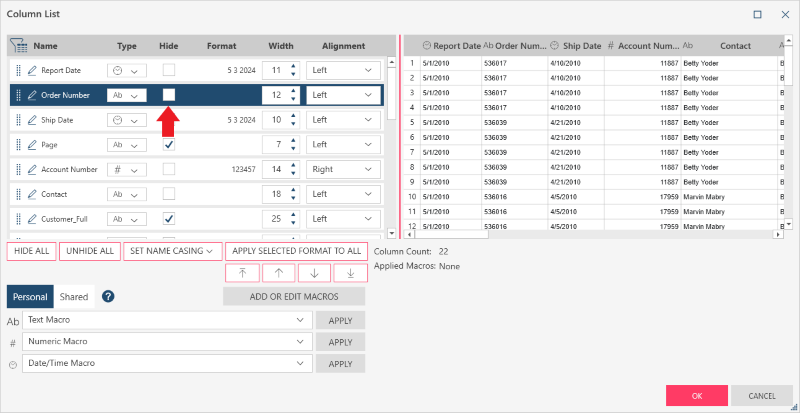Click the edit pencil icon for Account Number
Image resolution: width=800 pixels, height=413 pixels.
[32, 169]
